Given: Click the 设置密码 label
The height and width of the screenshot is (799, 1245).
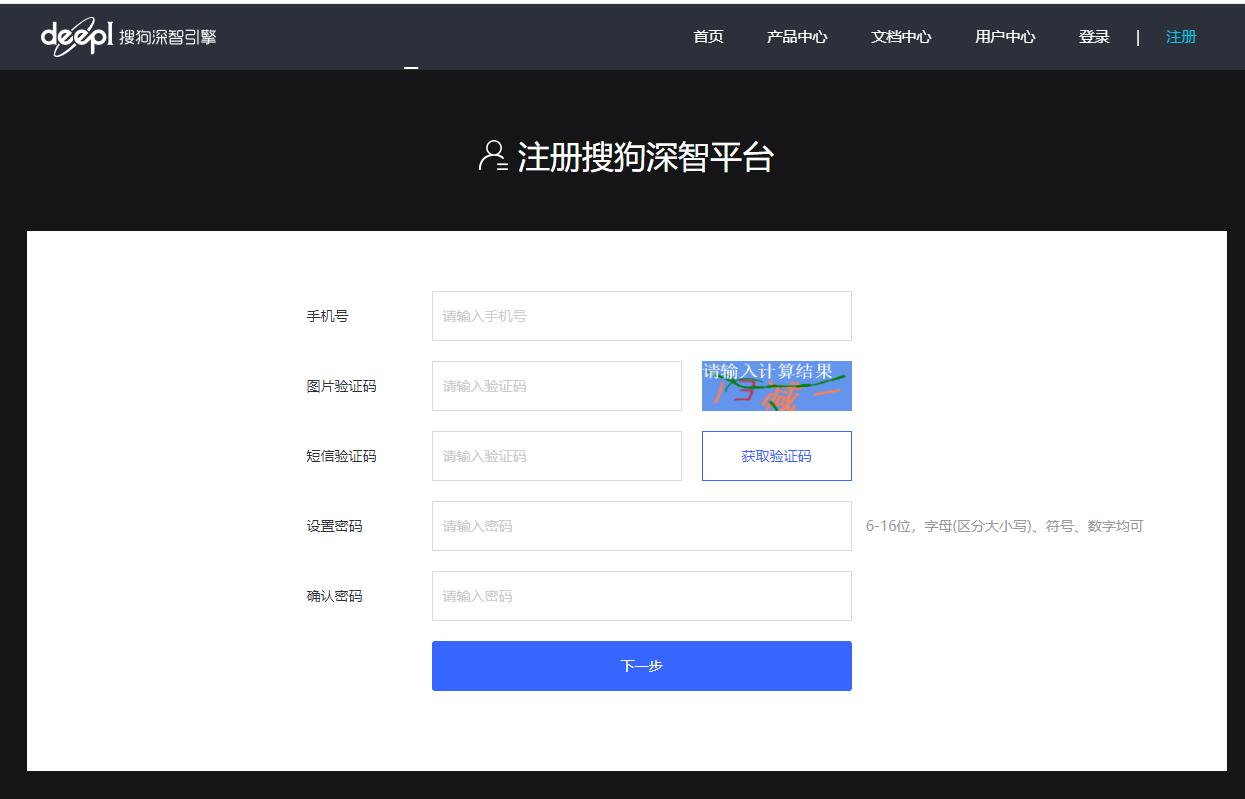Looking at the screenshot, I should click(334, 526).
